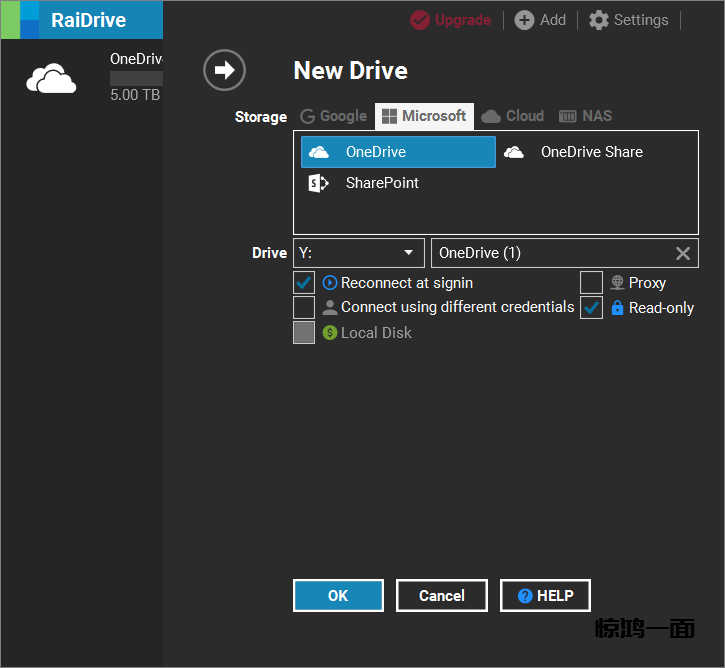This screenshot has width=725, height=668.
Task: Open the Upgrade checkmark link
Action: pos(450,20)
